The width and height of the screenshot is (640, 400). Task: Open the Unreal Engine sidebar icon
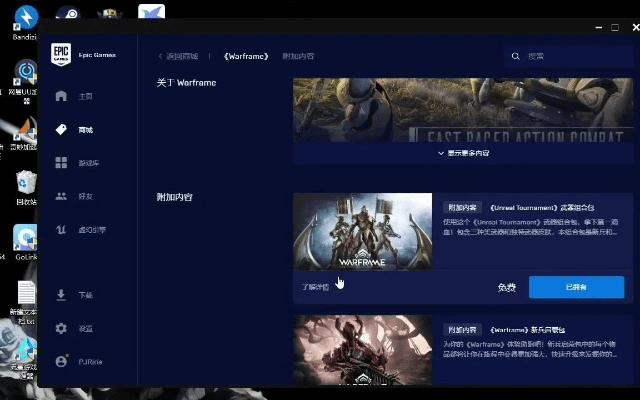[61, 229]
